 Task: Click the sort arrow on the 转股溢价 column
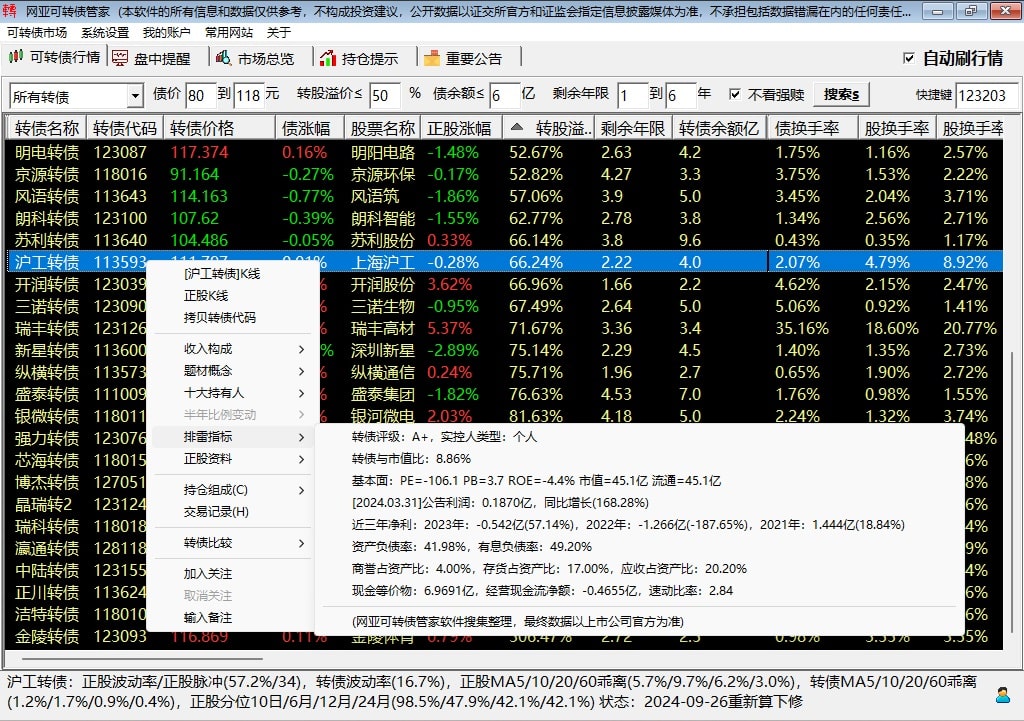[x=517, y=127]
